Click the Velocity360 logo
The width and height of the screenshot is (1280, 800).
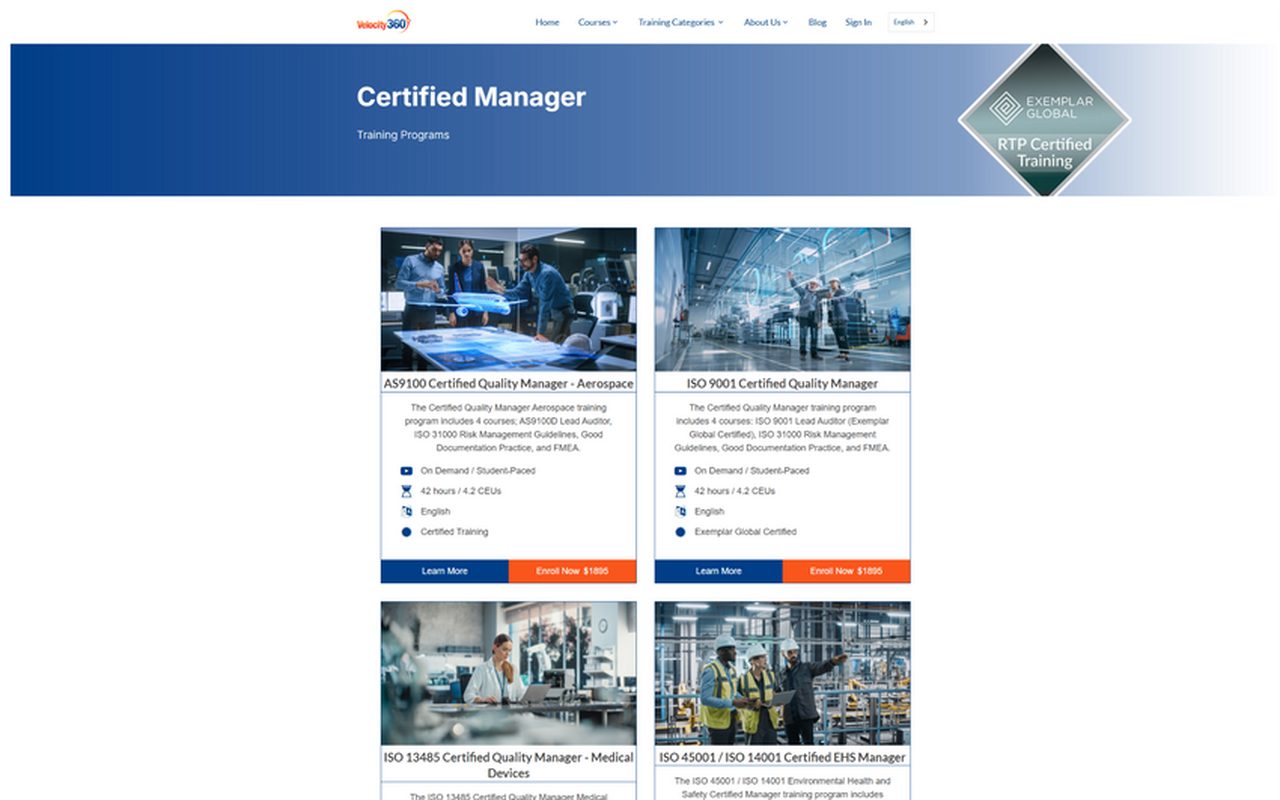point(383,22)
